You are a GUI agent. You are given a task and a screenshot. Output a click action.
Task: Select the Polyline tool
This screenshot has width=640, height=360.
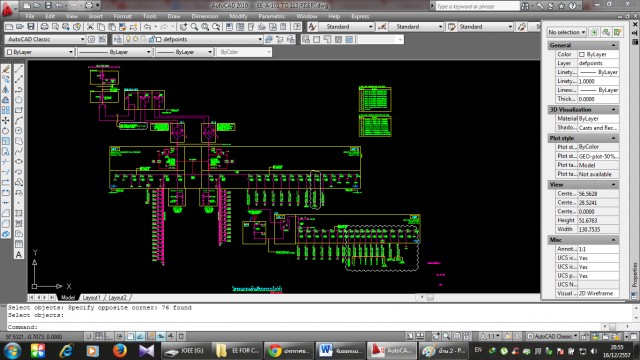[19, 90]
